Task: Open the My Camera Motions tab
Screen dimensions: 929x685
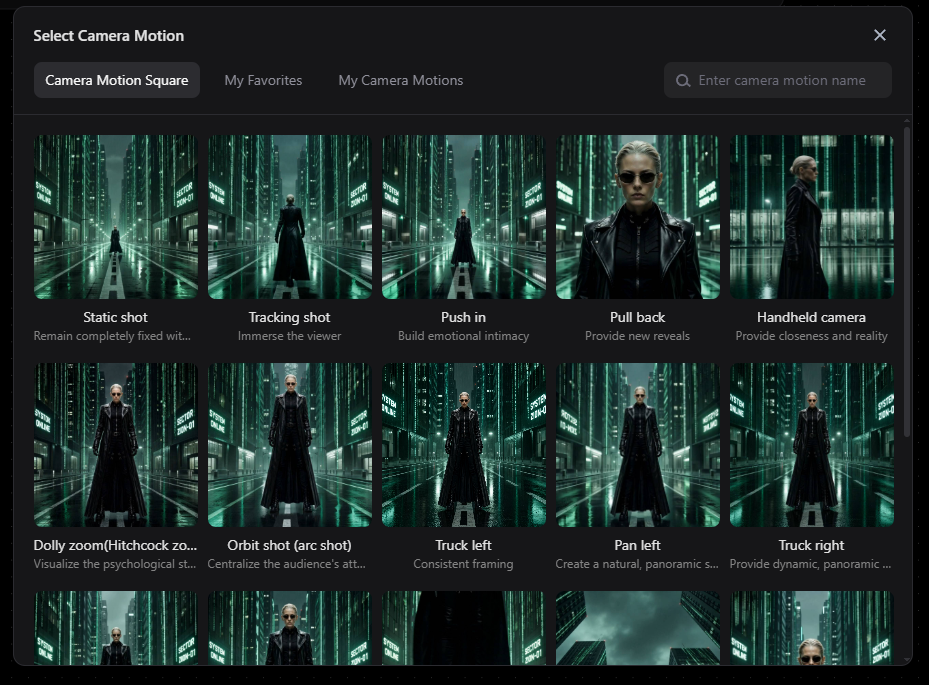Action: pos(401,80)
